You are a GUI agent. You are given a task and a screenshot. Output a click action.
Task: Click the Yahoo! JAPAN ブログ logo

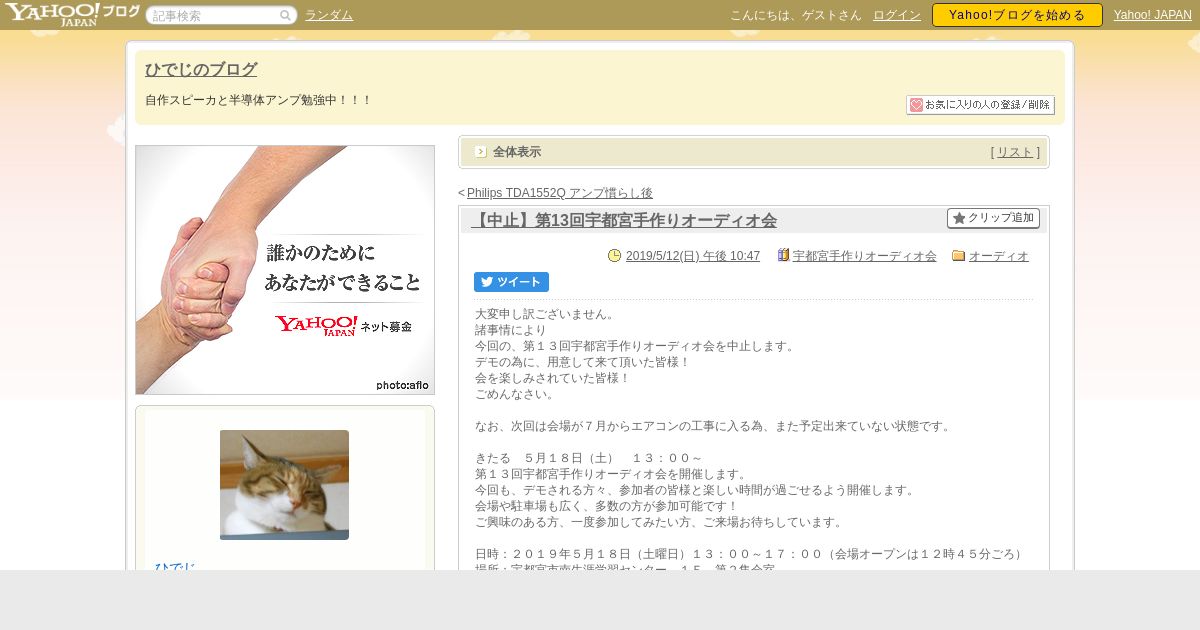(x=72, y=14)
